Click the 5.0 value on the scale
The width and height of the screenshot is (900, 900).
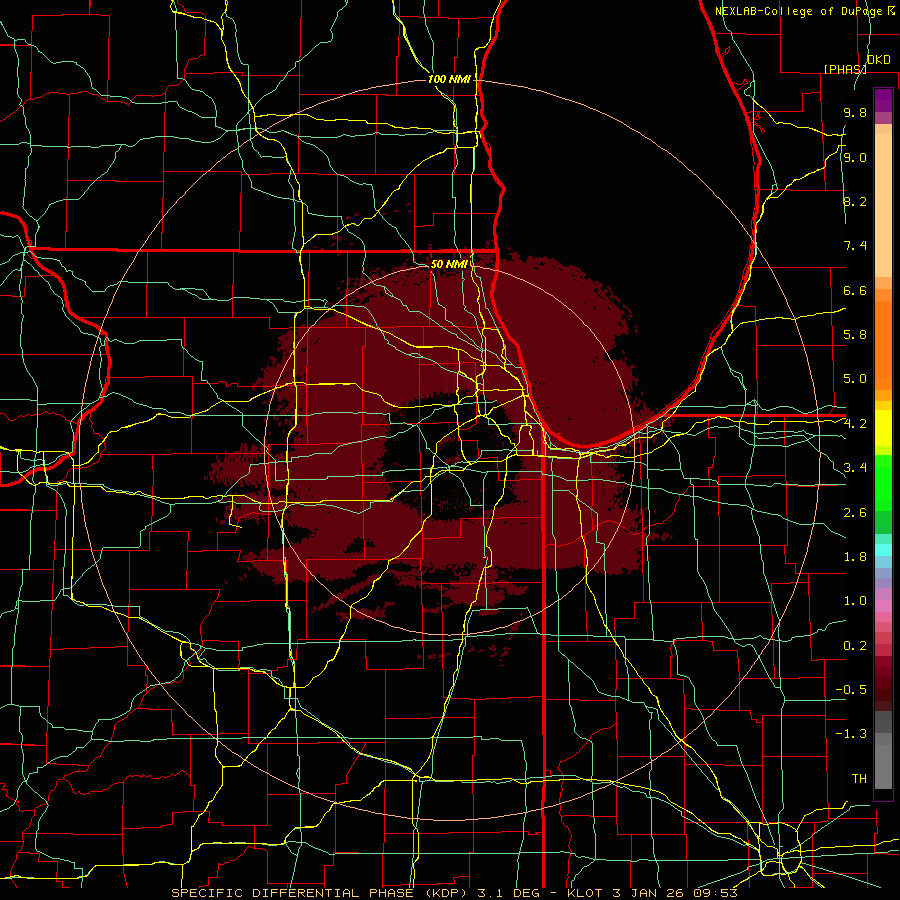[x=855, y=379]
